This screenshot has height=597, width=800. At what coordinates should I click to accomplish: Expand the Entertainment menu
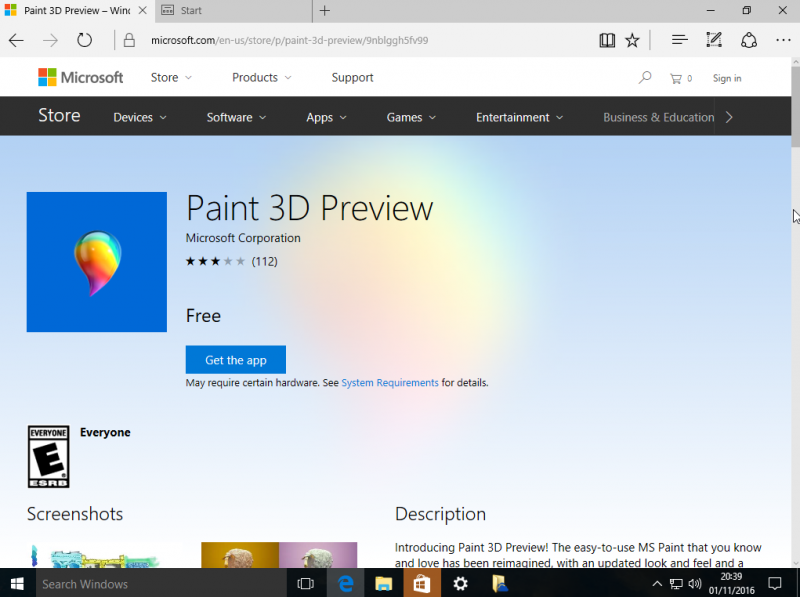coord(519,117)
